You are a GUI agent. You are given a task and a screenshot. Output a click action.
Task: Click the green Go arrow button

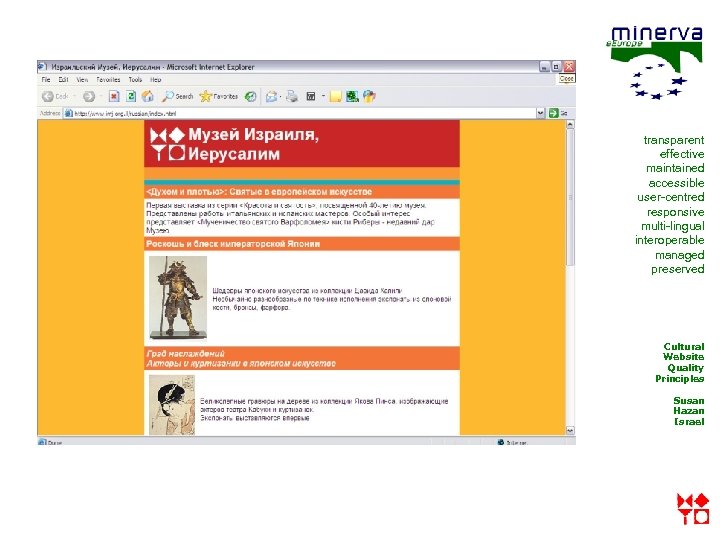point(554,113)
